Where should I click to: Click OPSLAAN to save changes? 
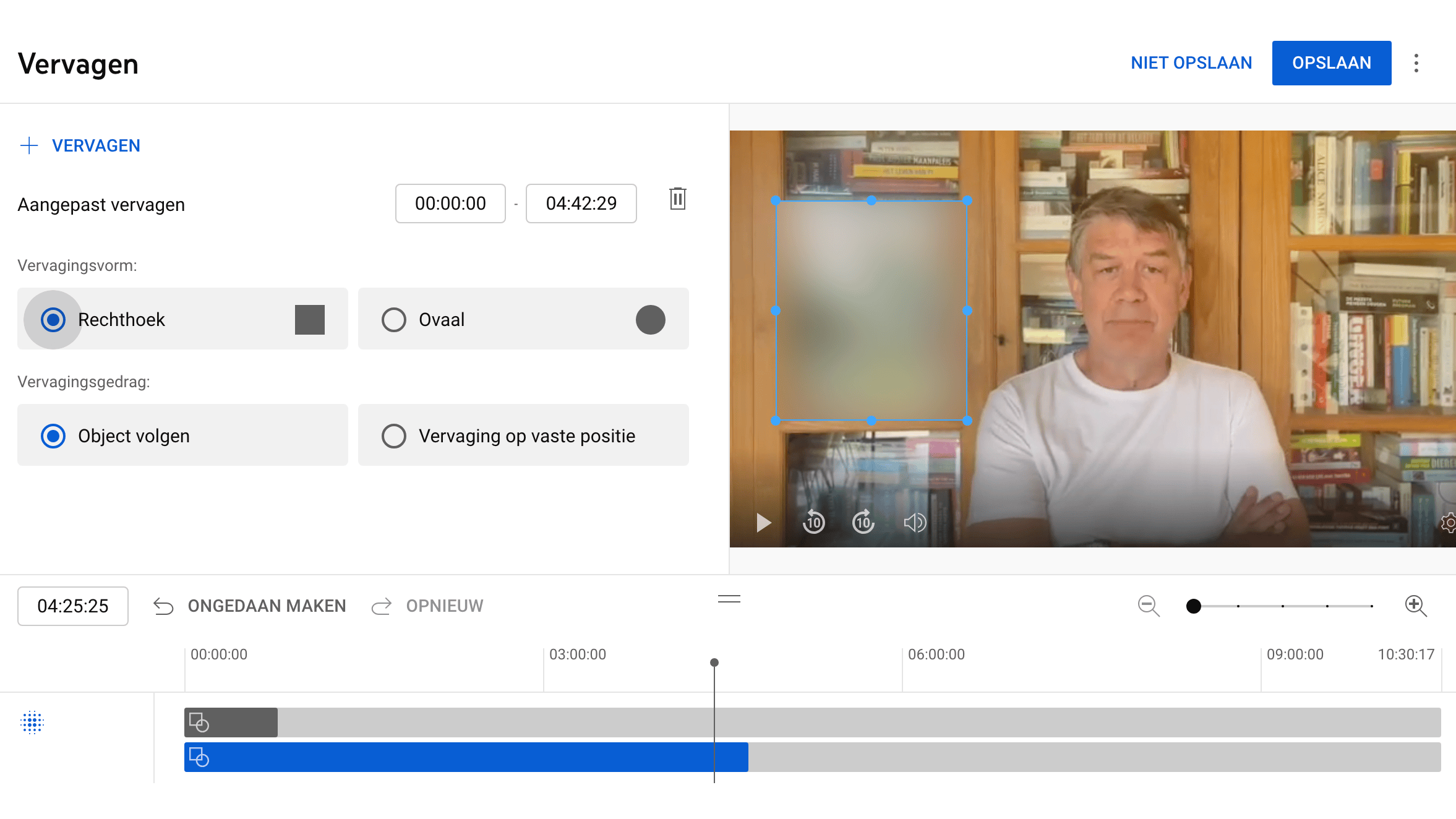click(1331, 63)
